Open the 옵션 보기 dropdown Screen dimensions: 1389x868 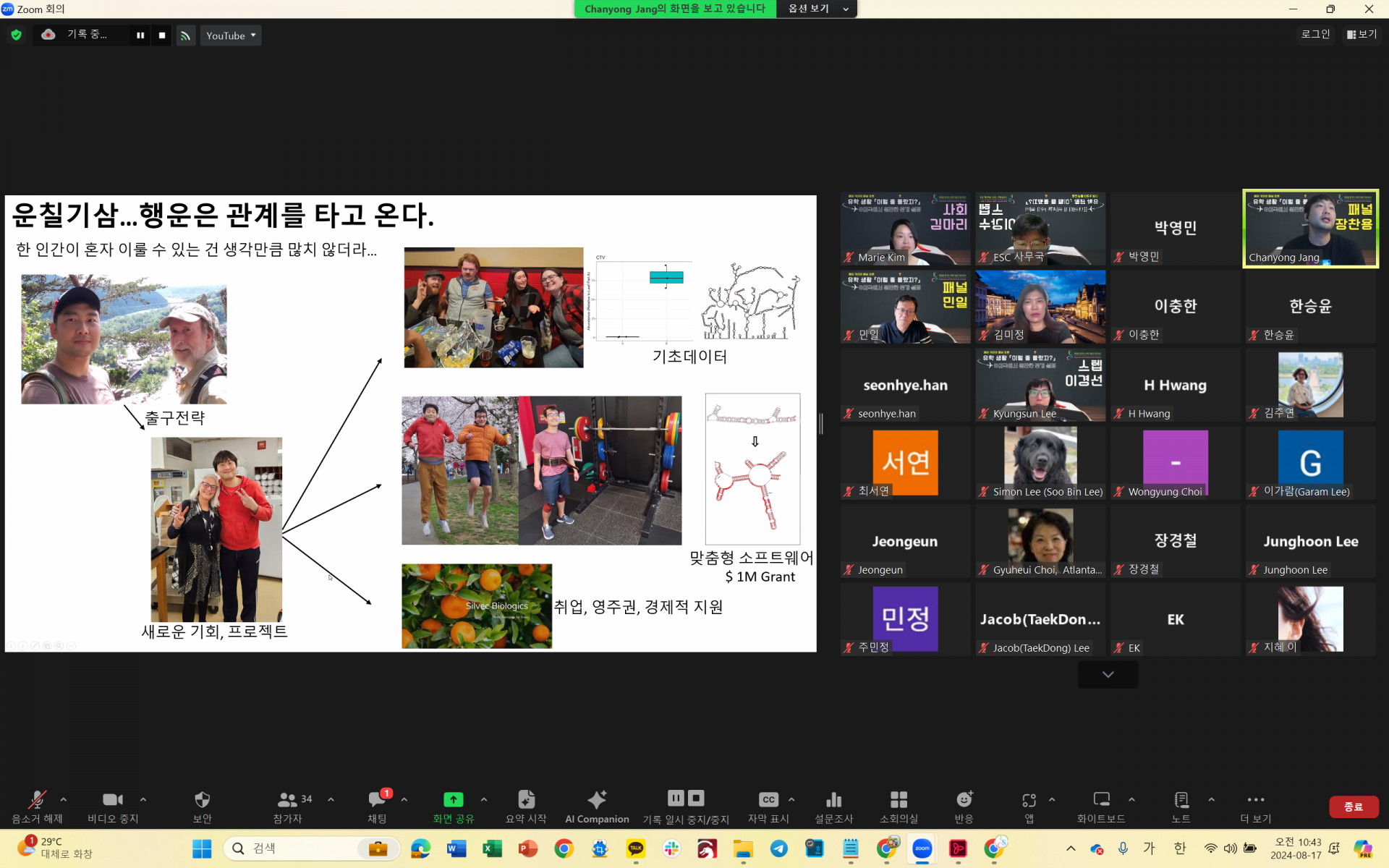click(816, 9)
